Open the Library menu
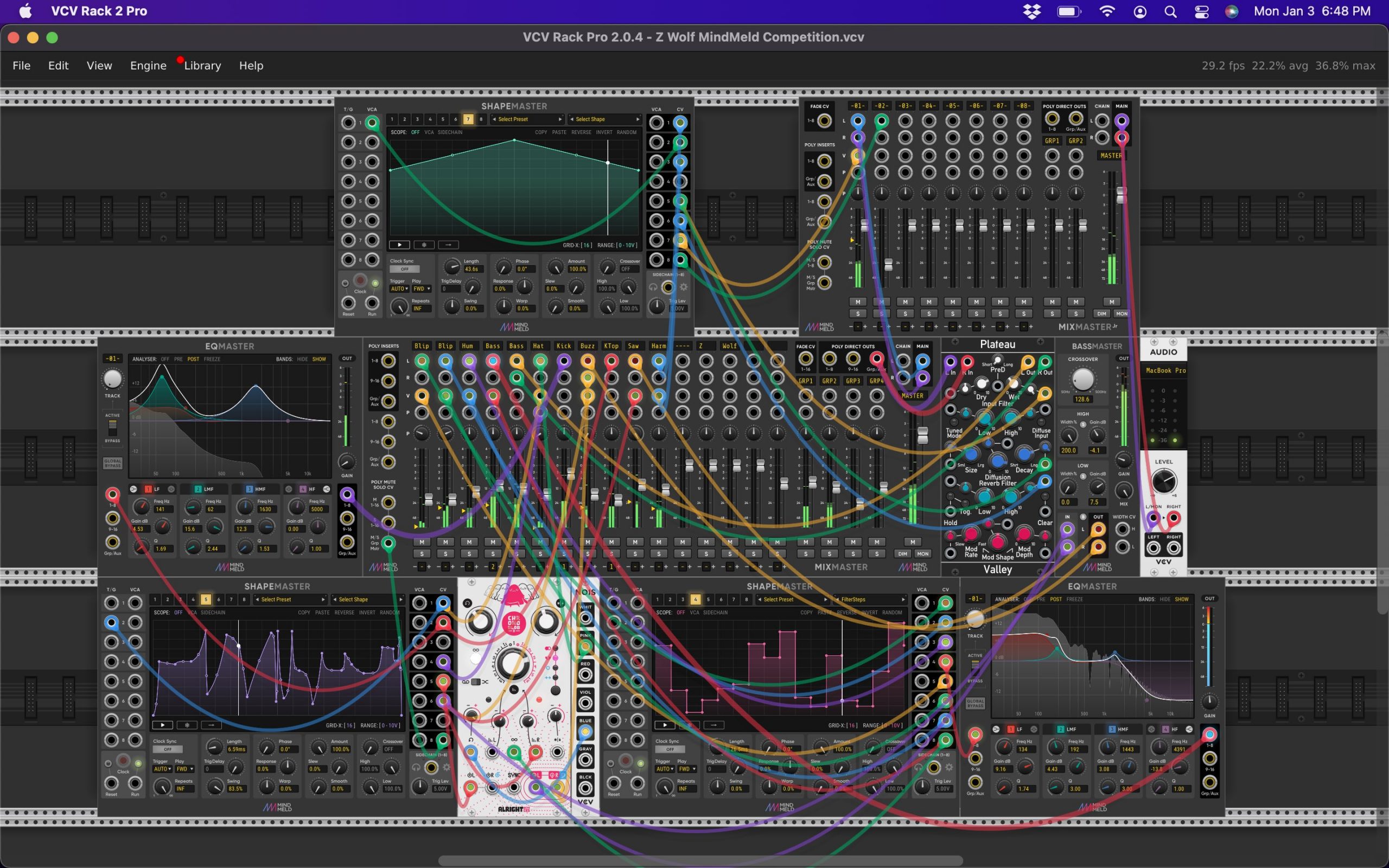Viewport: 1389px width, 868px height. pos(202,66)
